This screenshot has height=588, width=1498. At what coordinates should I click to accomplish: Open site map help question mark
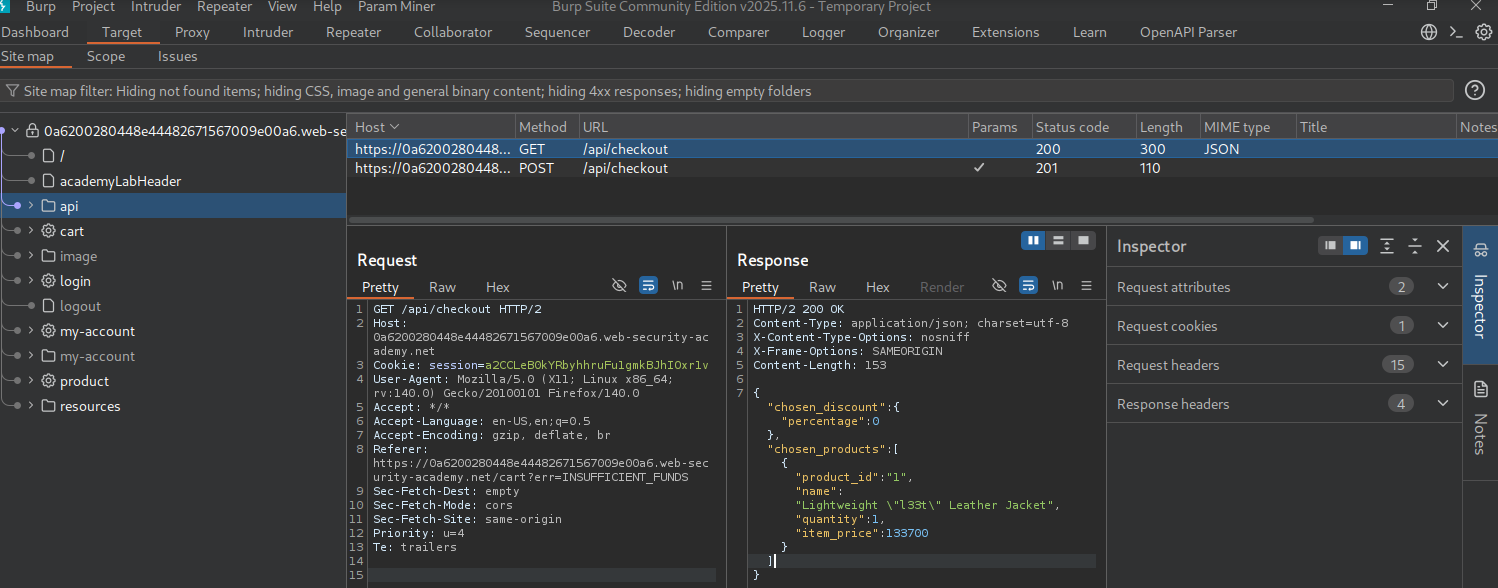(x=1475, y=91)
